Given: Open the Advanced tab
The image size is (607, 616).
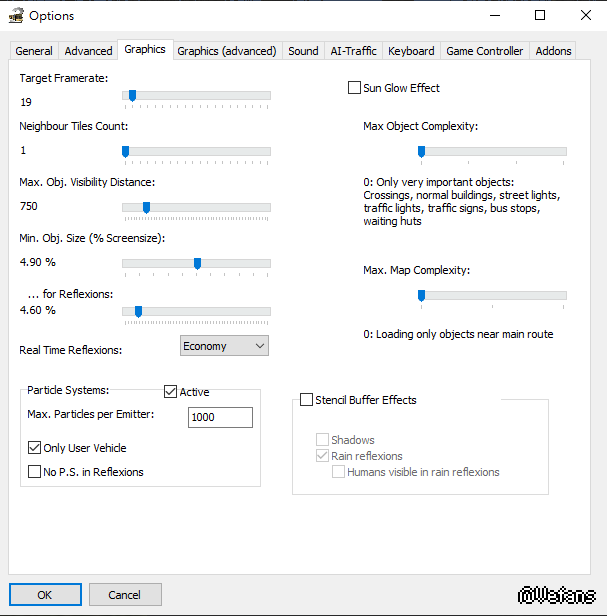Looking at the screenshot, I should (x=88, y=51).
